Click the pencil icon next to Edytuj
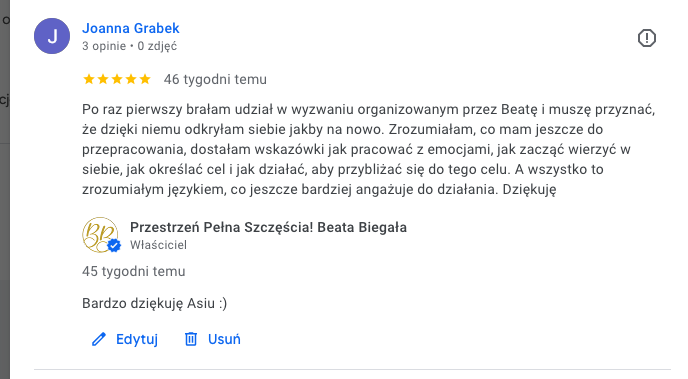Image resolution: width=688 pixels, height=379 pixels. click(x=99, y=339)
